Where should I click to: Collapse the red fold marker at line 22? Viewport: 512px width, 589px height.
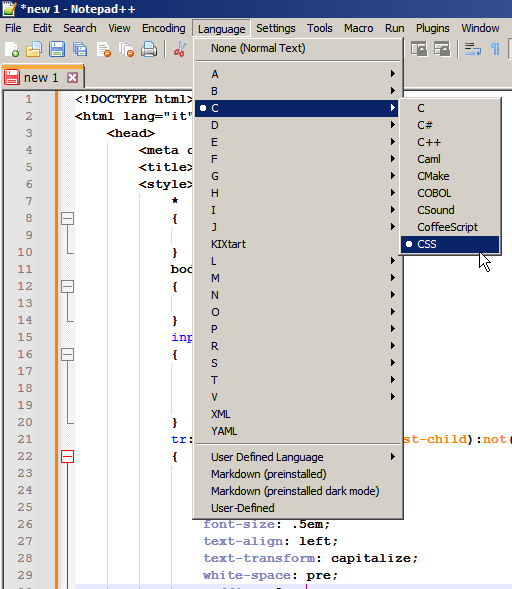click(67, 457)
